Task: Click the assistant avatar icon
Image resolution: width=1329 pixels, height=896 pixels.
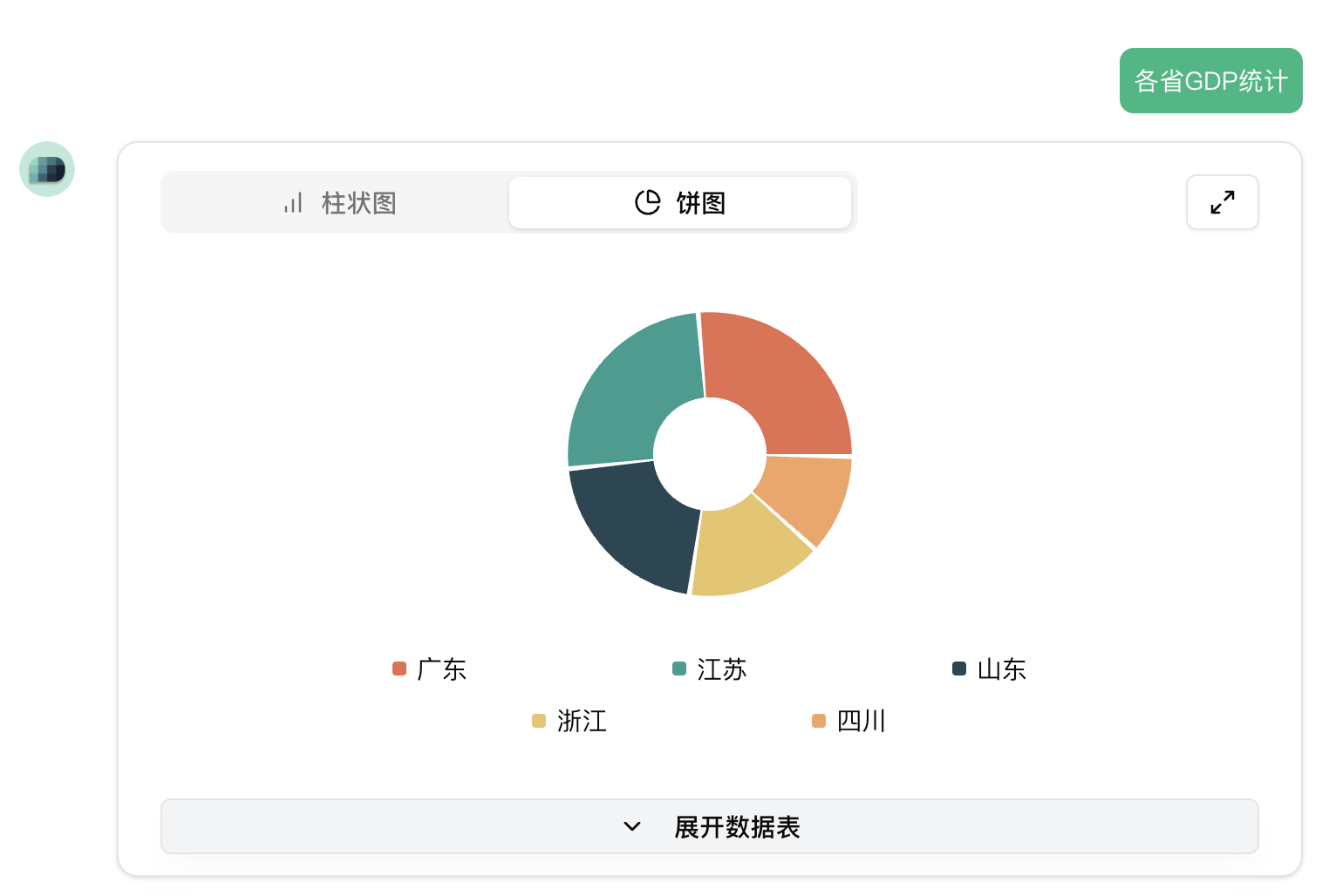Action: pyautogui.click(x=47, y=169)
